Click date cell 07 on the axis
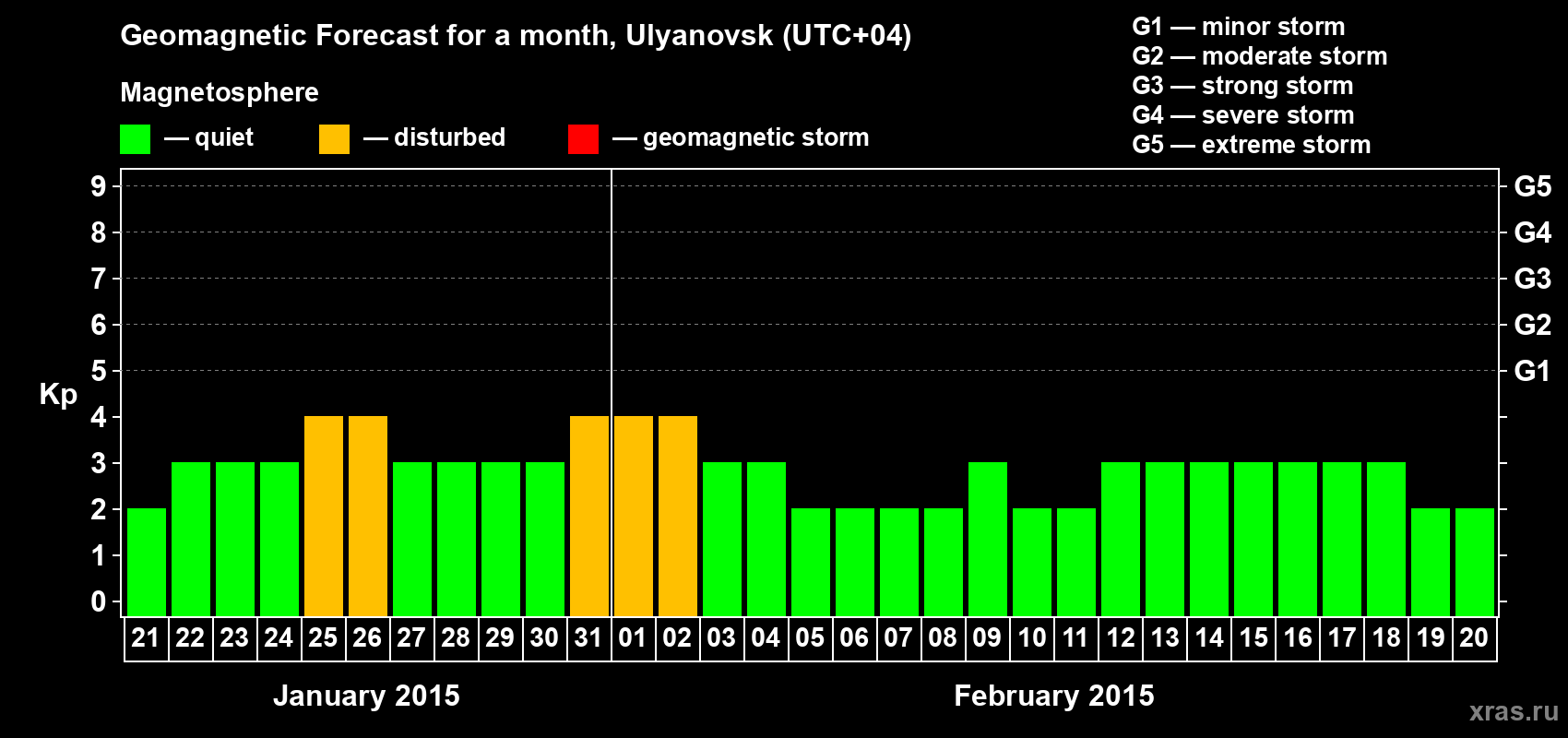 [899, 638]
